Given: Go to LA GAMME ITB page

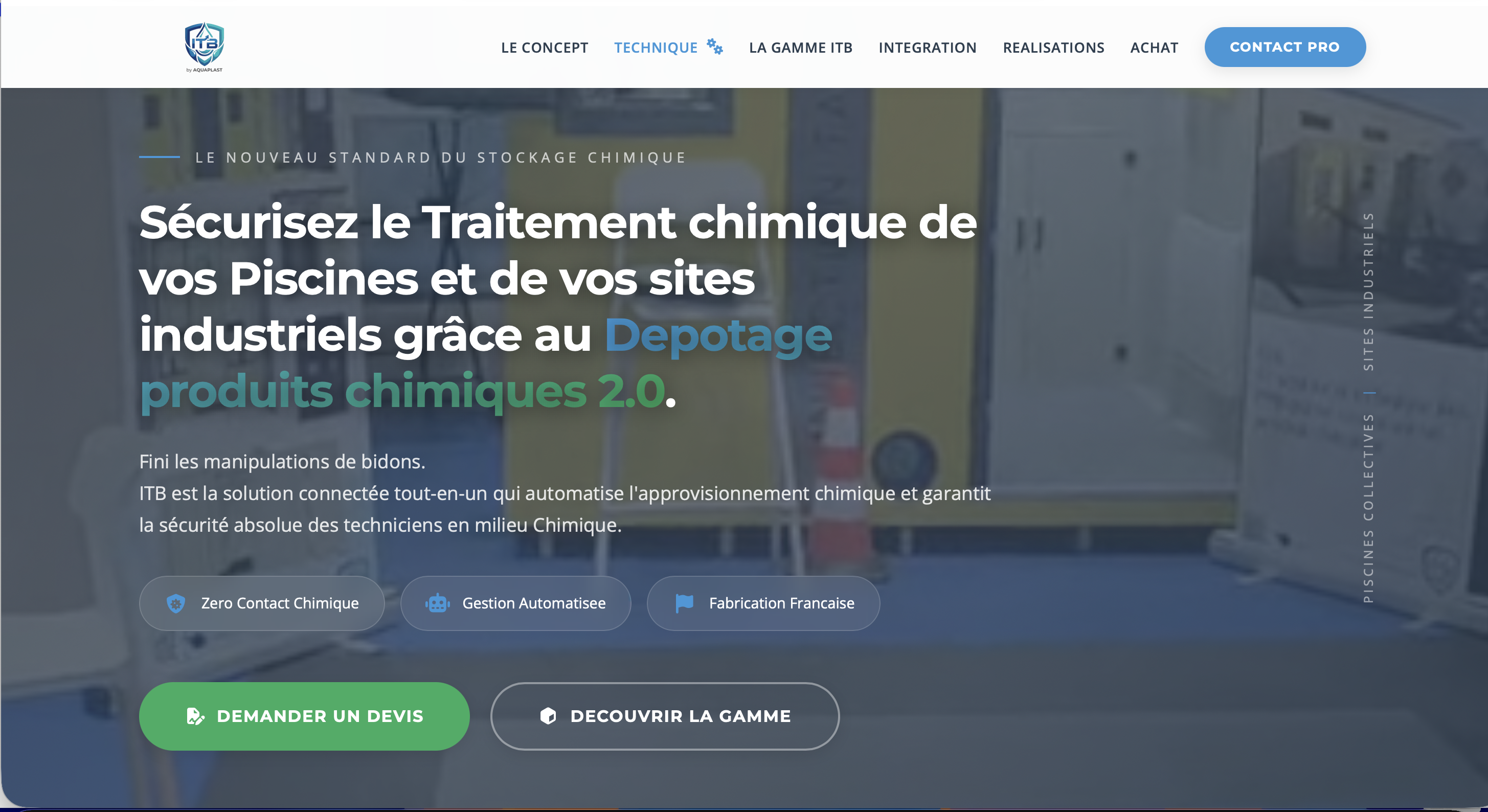Looking at the screenshot, I should (800, 48).
